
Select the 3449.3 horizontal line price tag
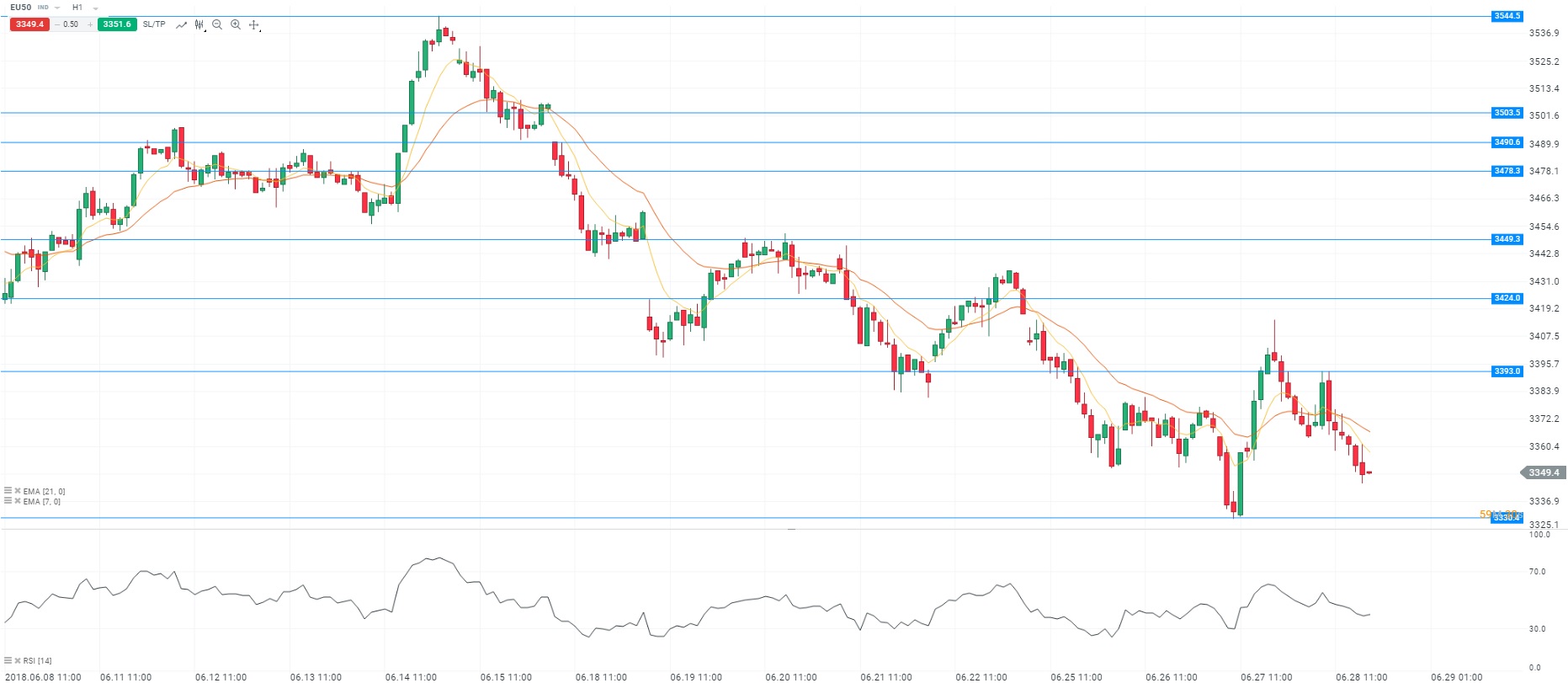[1507, 239]
